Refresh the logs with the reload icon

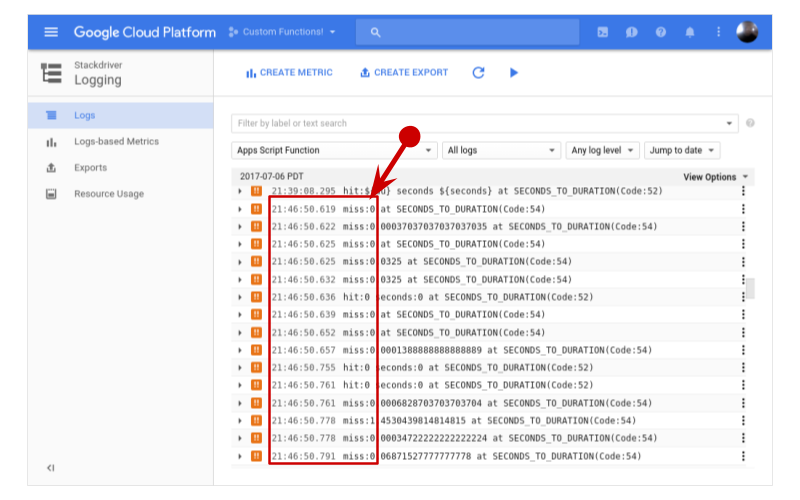478,73
